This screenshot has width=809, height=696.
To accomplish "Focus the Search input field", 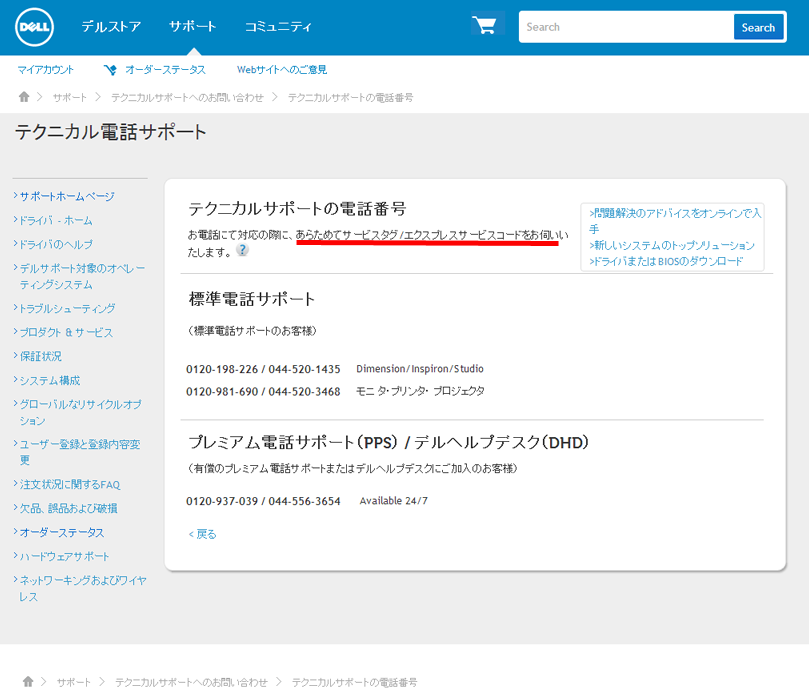I will pos(625,27).
